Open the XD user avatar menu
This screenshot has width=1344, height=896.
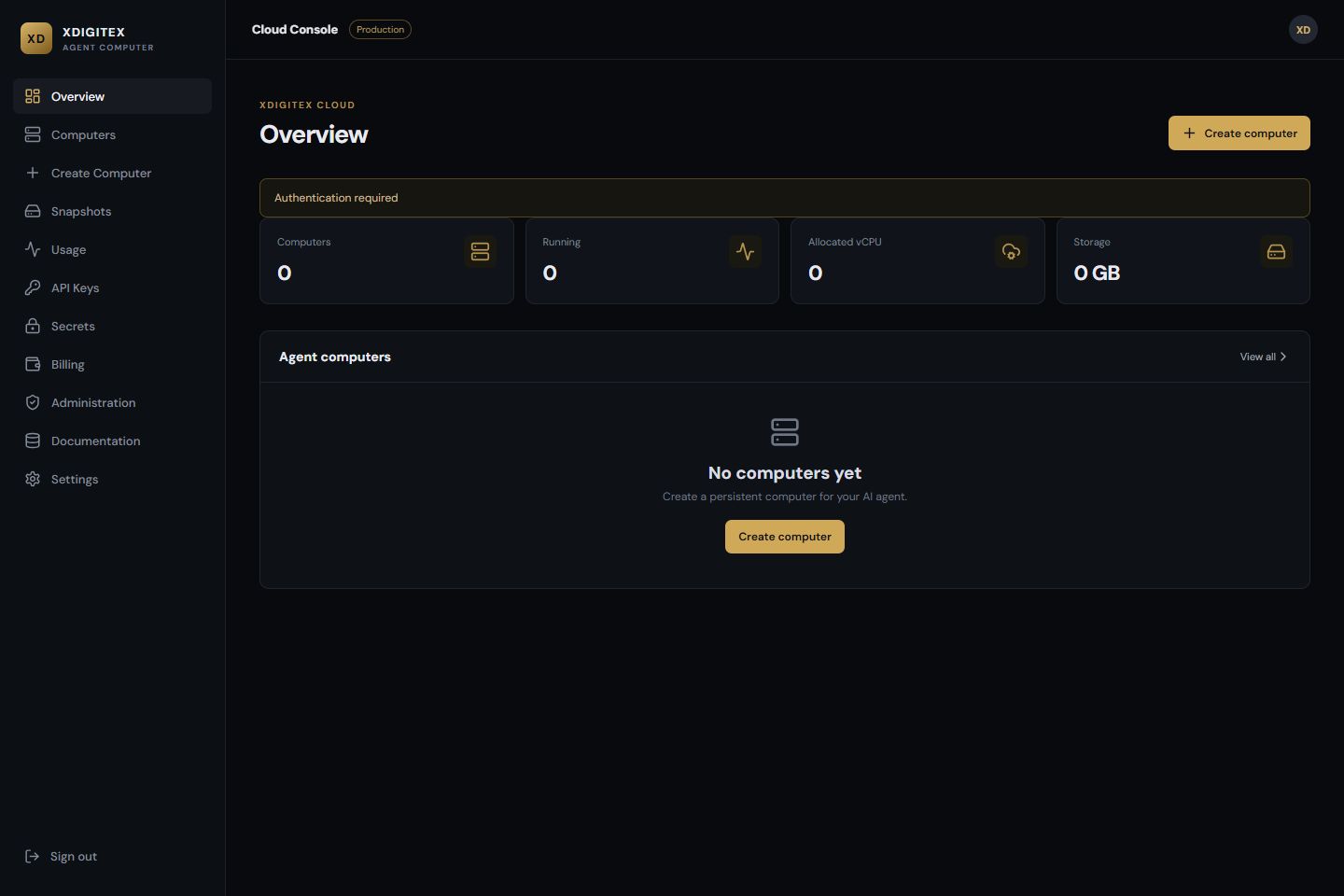coord(1303,30)
